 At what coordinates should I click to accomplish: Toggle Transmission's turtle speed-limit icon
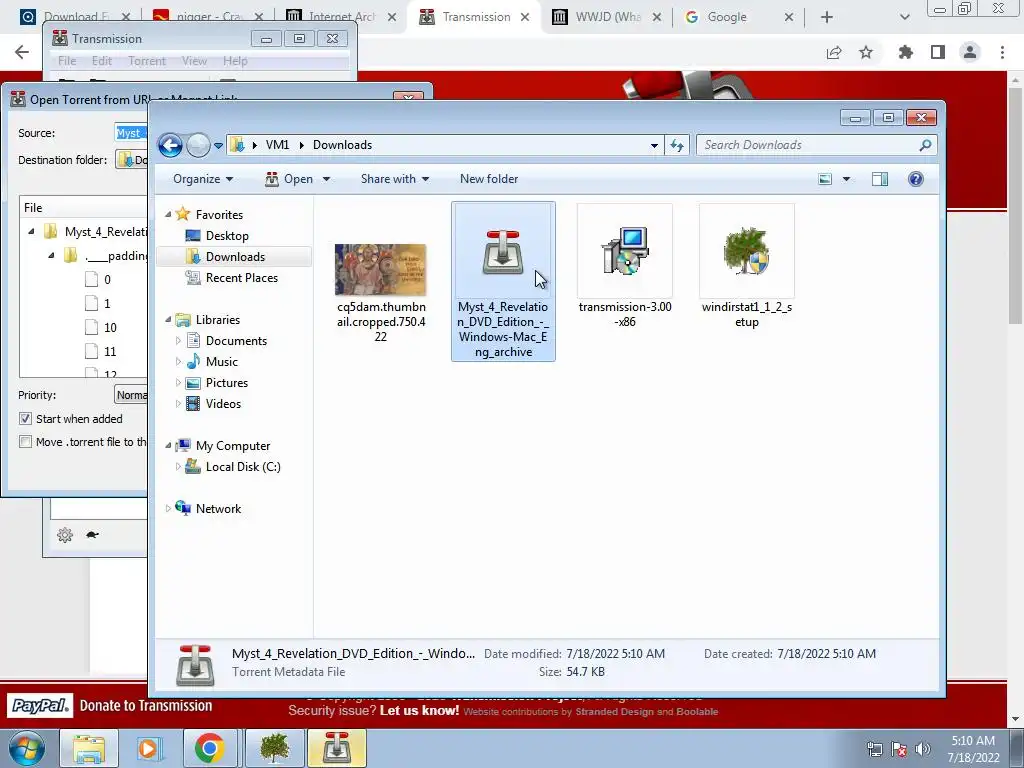click(92, 535)
